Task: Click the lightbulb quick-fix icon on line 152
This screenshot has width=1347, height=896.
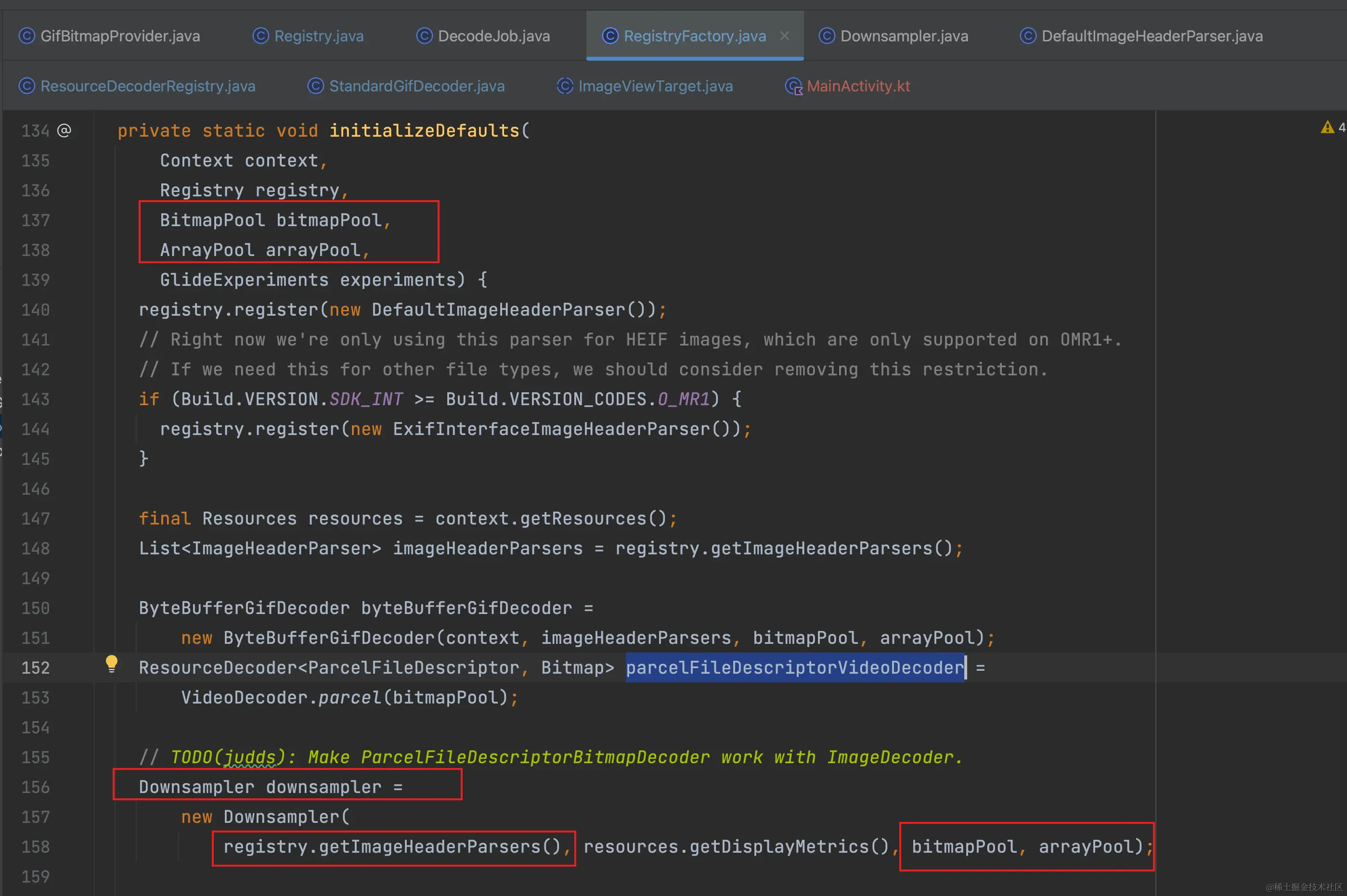Action: pos(112,664)
